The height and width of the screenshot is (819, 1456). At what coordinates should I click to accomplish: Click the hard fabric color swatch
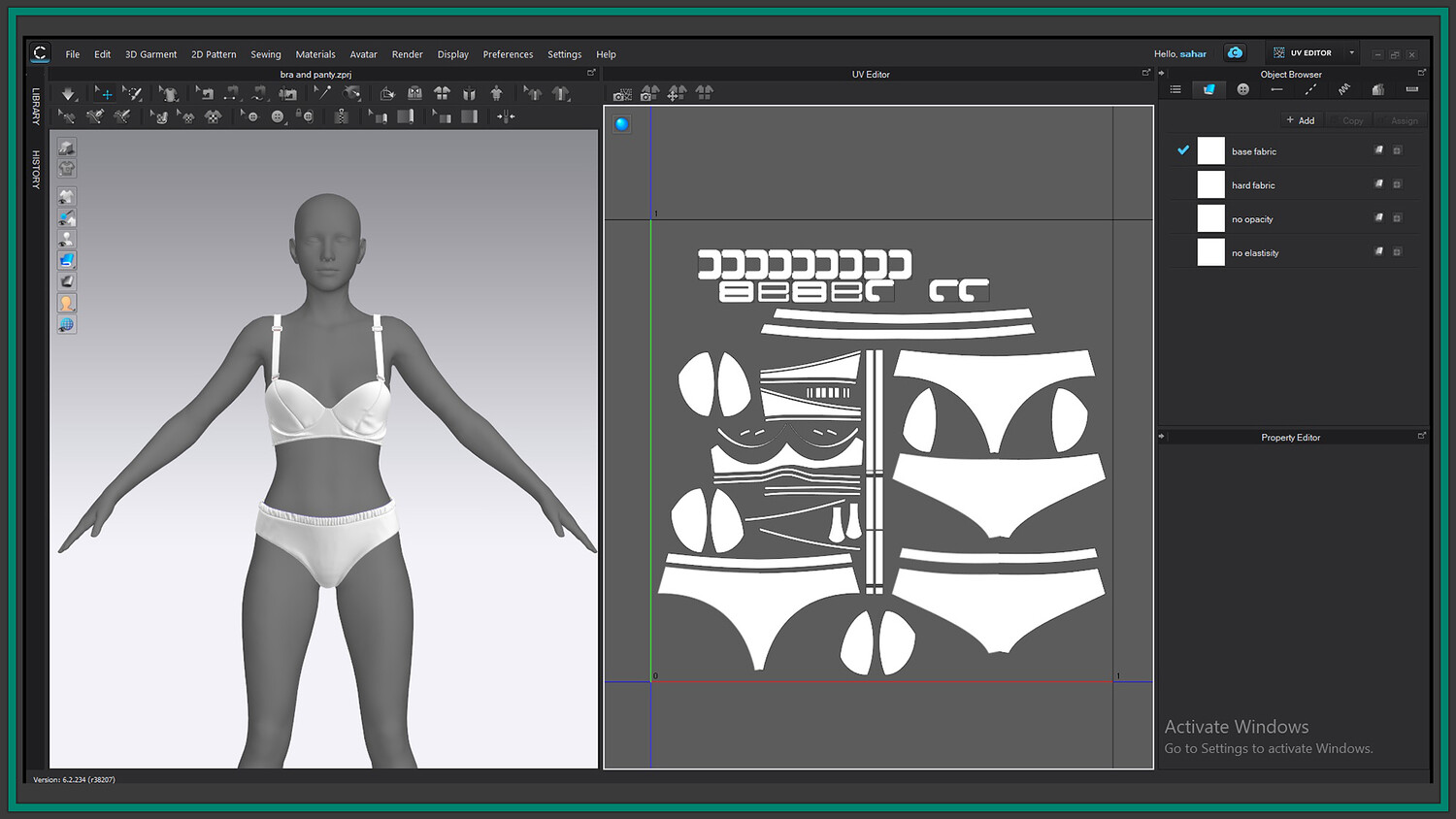1210,184
